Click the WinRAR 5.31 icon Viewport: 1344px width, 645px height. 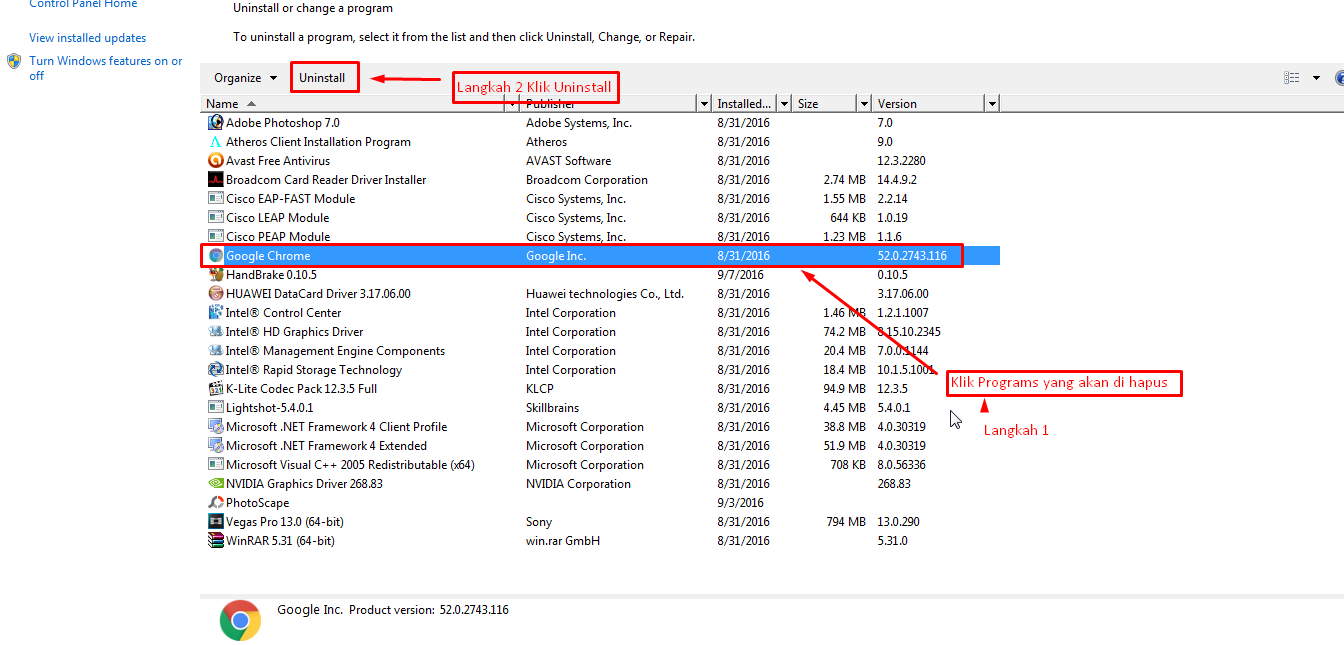(x=215, y=541)
